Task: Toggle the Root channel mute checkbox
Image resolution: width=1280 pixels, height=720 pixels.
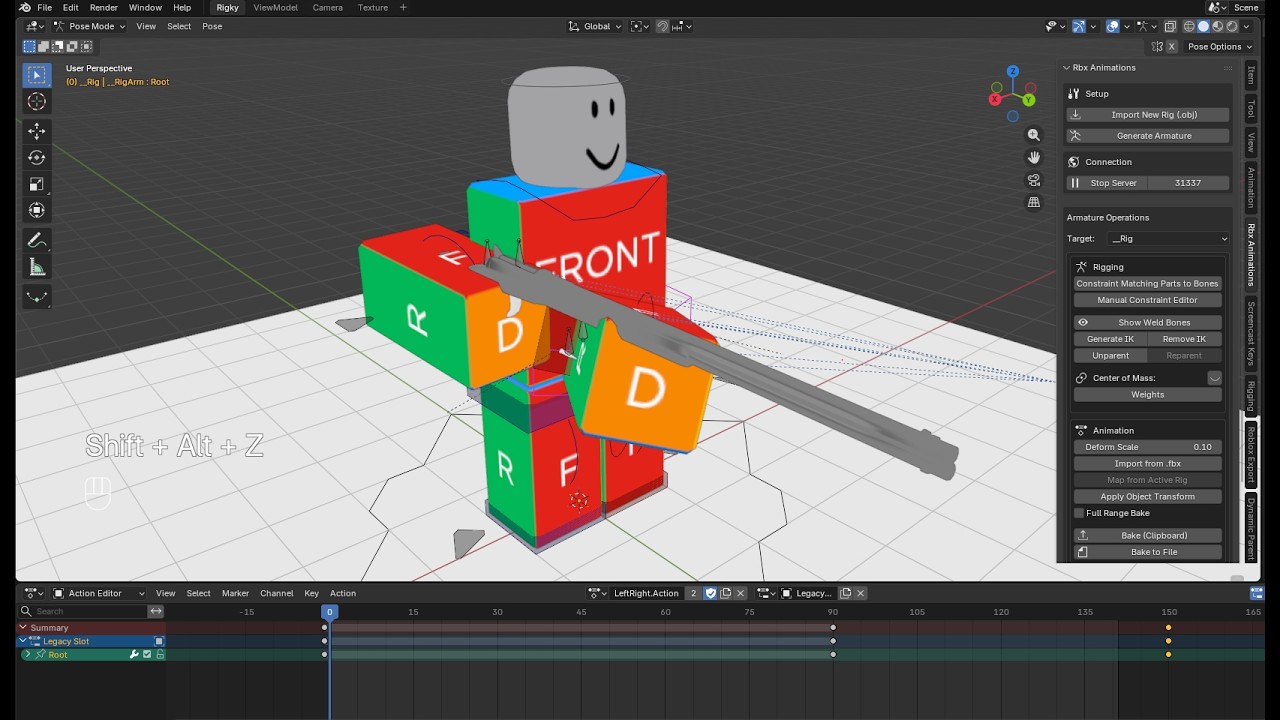Action: click(x=147, y=655)
